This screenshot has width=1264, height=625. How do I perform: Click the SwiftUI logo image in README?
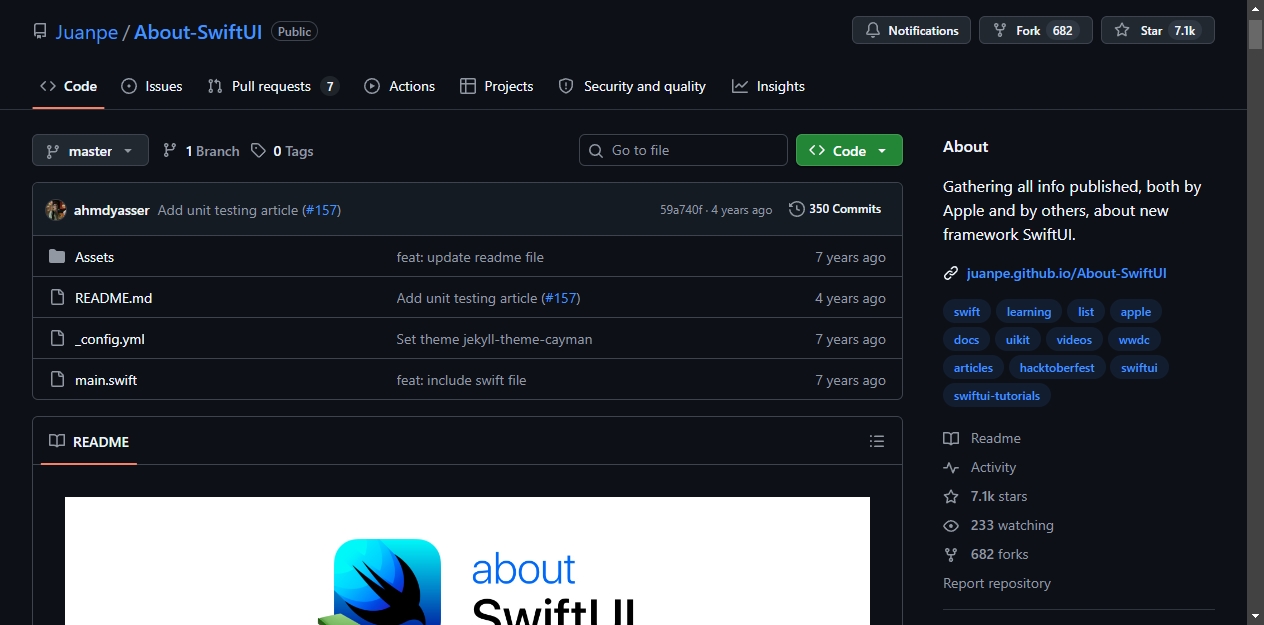click(467, 561)
